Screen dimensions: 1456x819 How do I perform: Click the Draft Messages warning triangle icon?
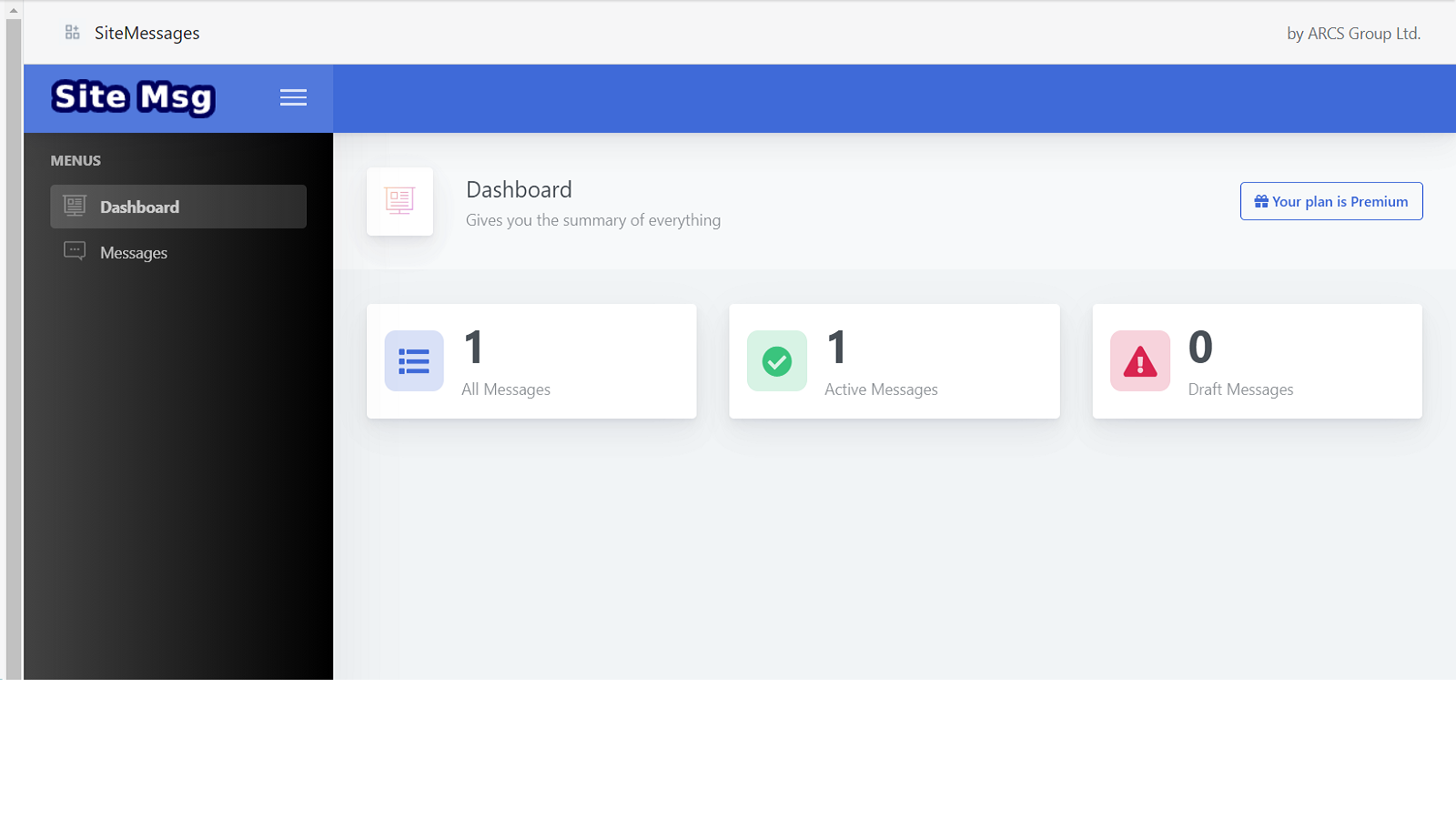click(1138, 360)
